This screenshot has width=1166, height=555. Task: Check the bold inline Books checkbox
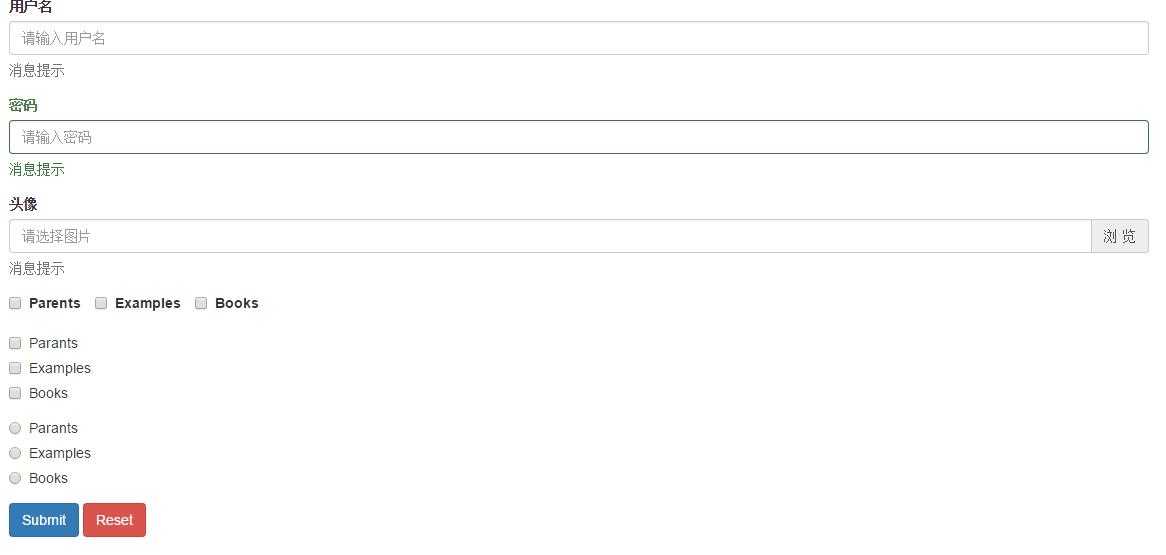tap(201, 303)
